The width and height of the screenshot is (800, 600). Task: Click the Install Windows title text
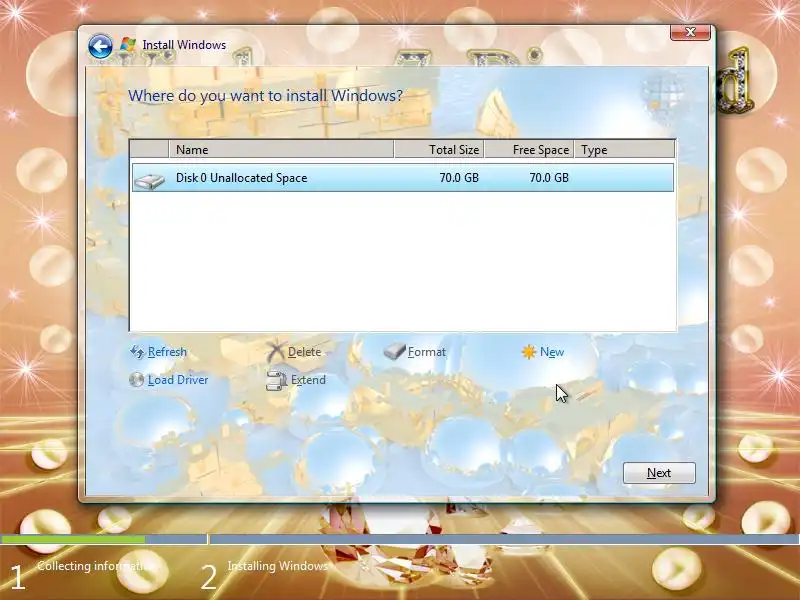coord(184,45)
